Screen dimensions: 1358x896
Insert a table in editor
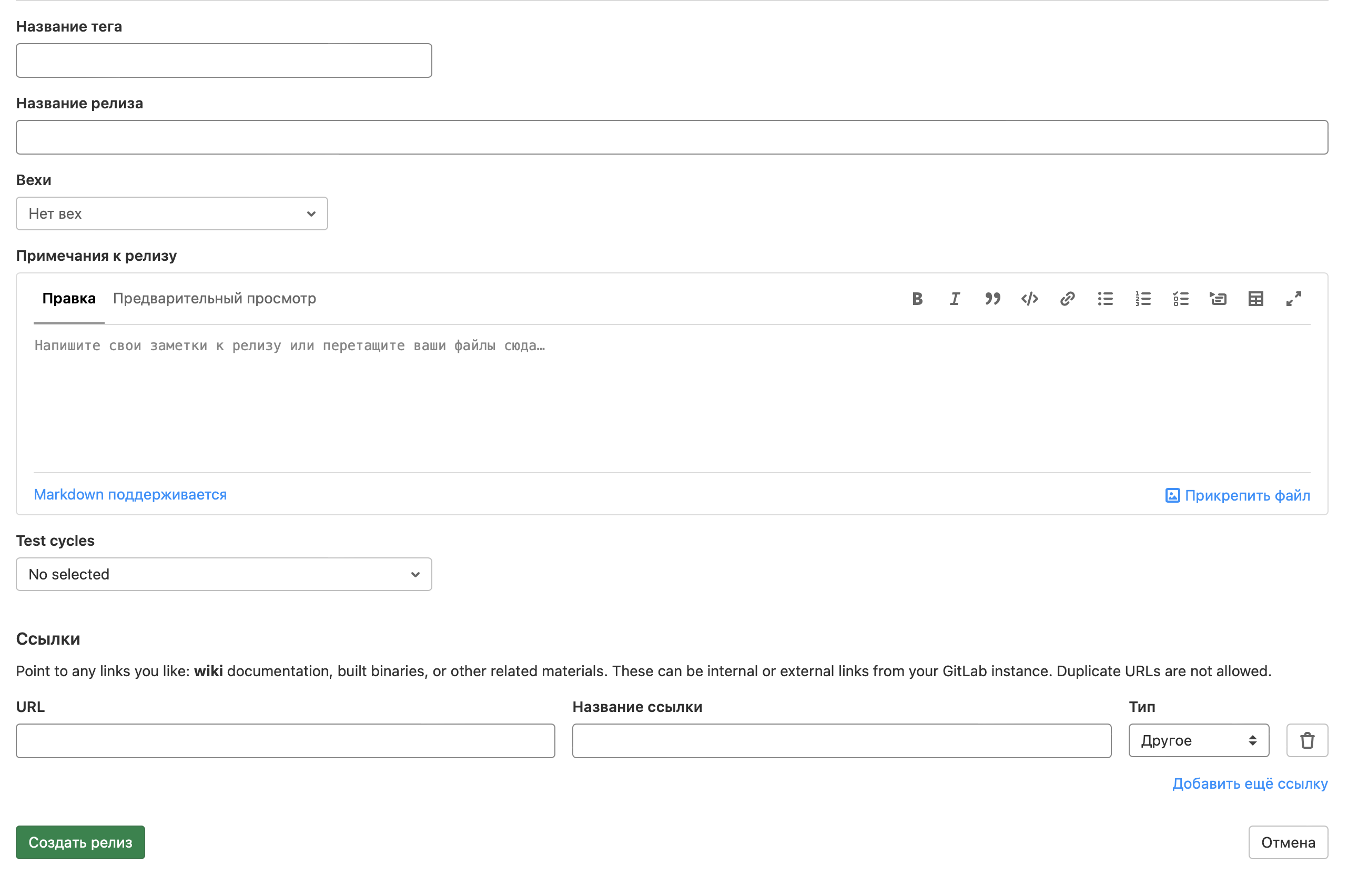click(1255, 299)
